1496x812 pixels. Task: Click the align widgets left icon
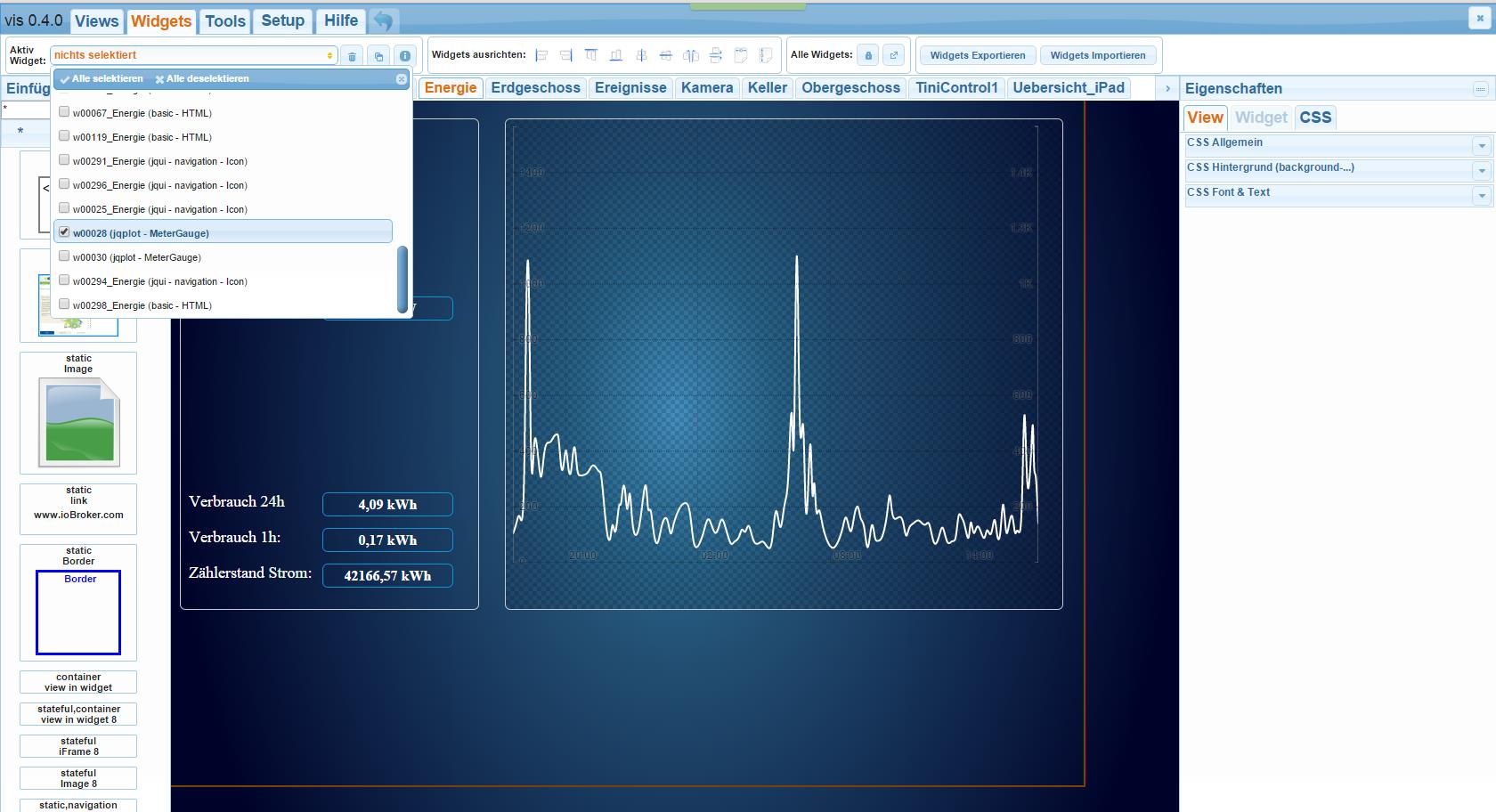coord(541,55)
